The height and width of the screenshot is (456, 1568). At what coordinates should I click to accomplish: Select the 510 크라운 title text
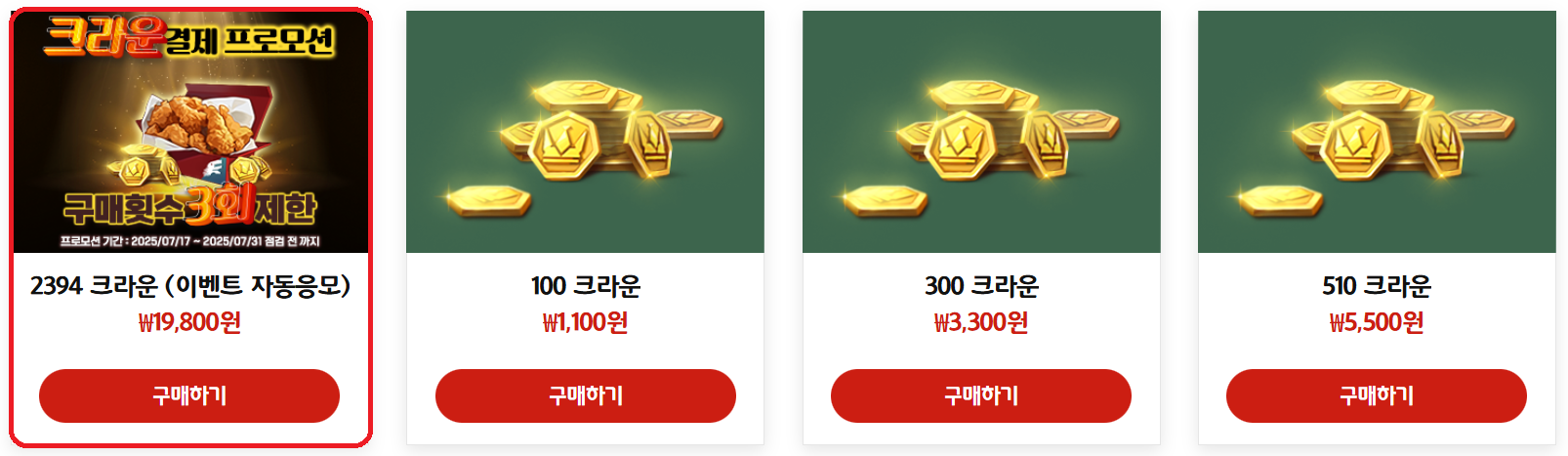point(1377,285)
